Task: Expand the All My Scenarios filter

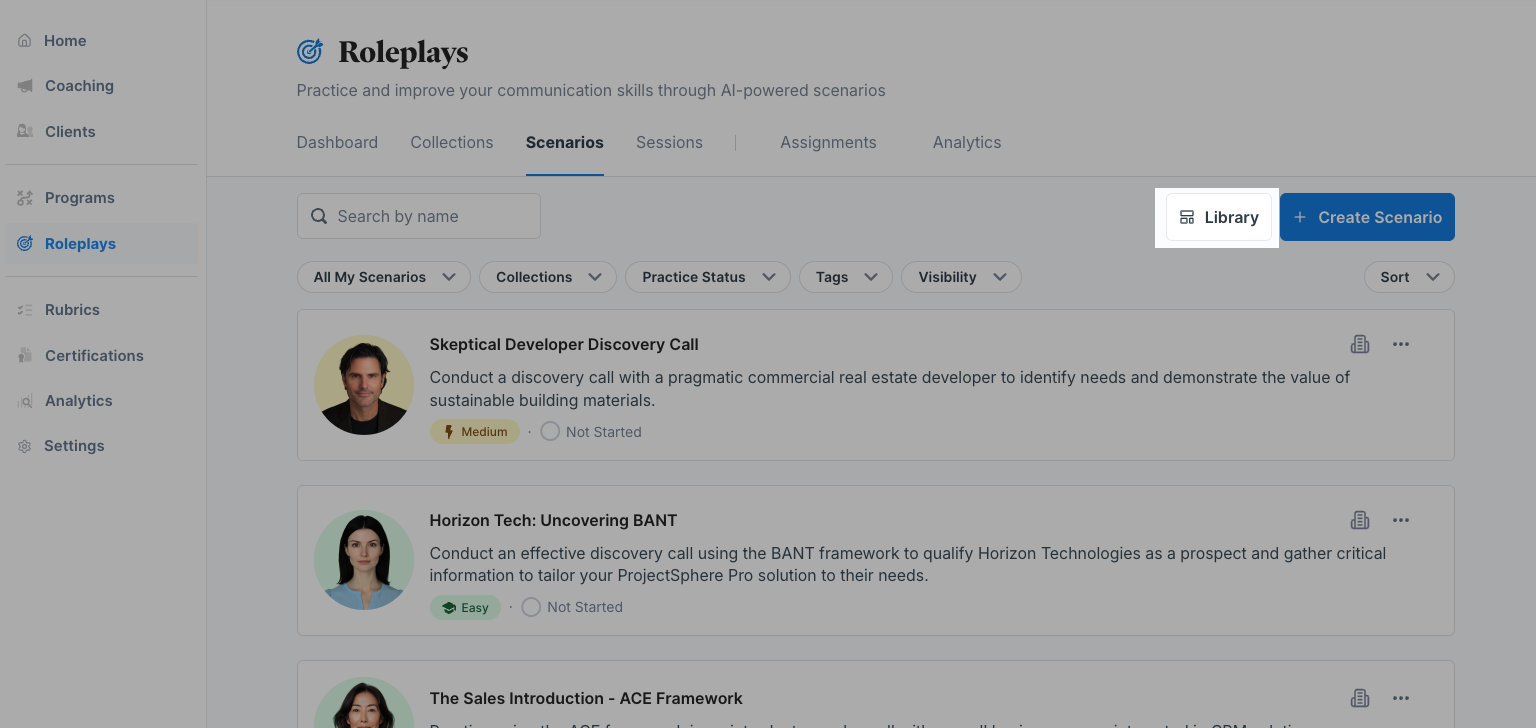Action: (x=384, y=277)
